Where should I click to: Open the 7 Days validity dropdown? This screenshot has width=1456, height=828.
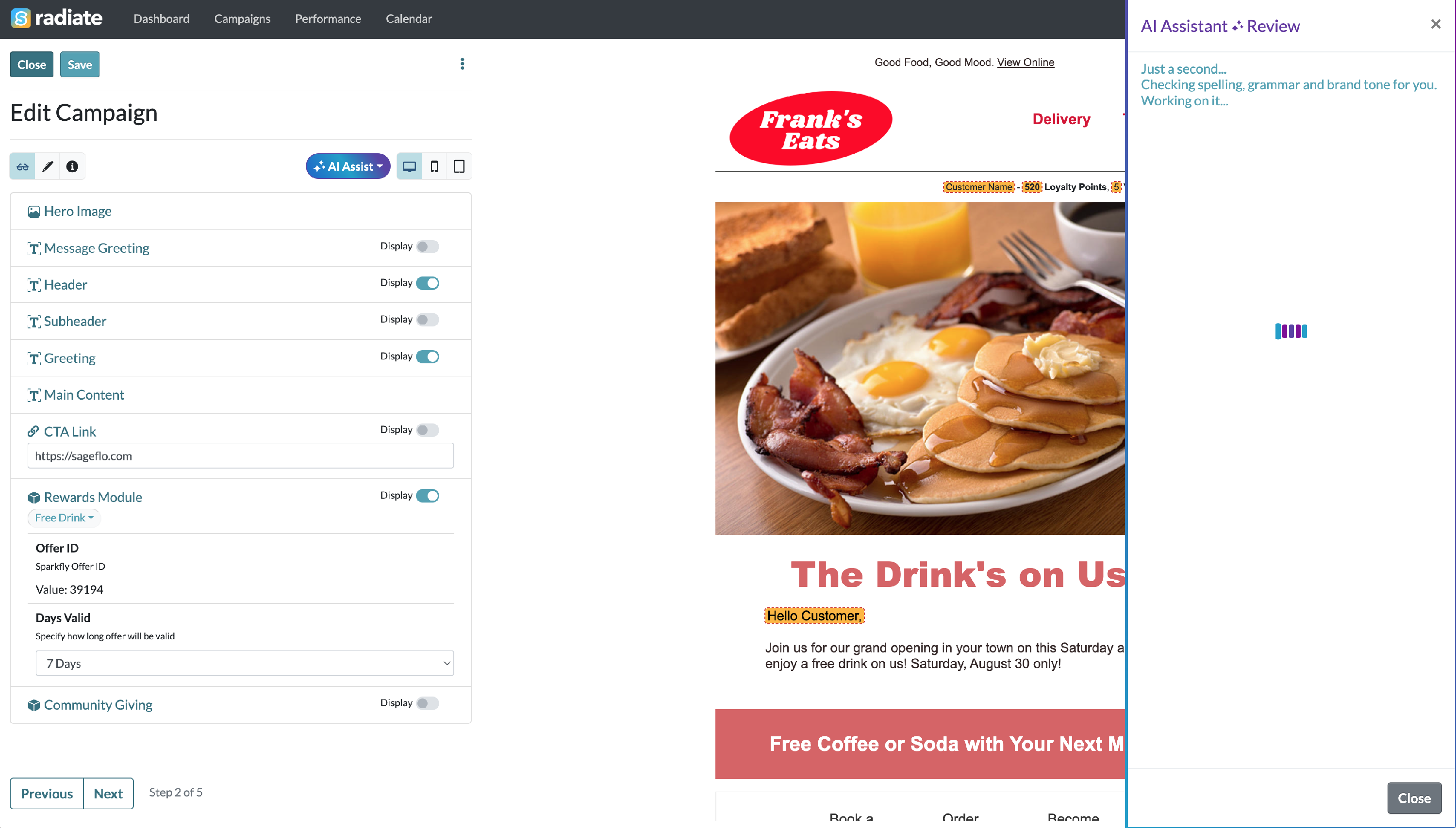[x=245, y=663]
